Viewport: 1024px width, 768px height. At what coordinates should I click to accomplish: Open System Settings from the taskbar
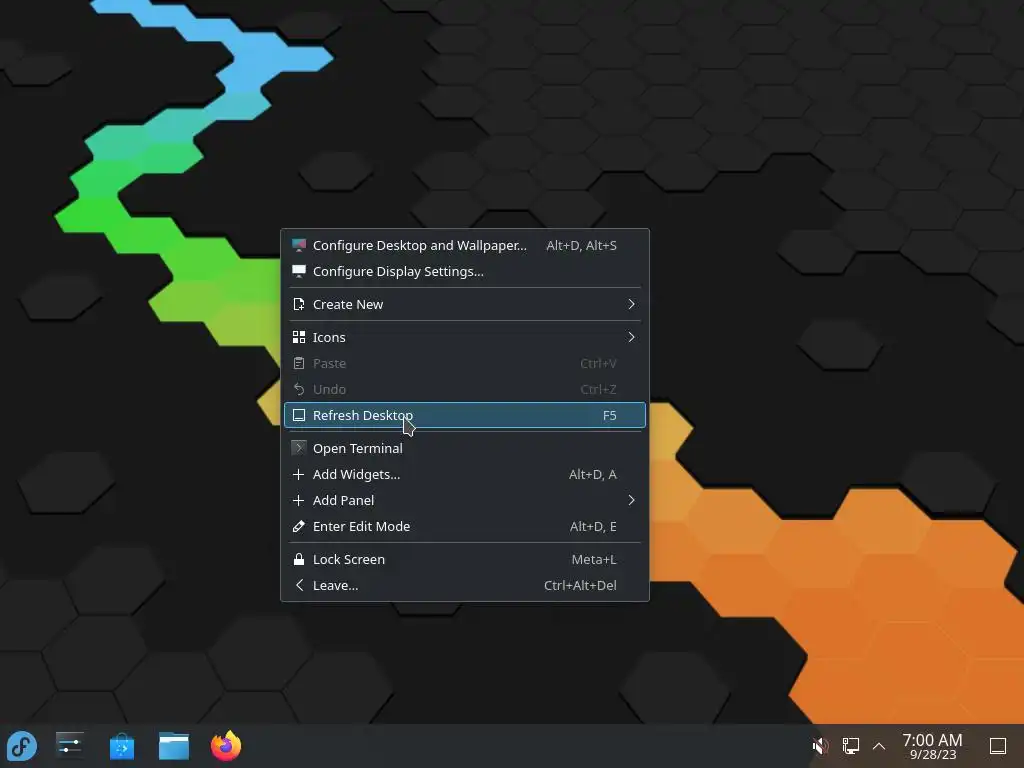(x=70, y=746)
